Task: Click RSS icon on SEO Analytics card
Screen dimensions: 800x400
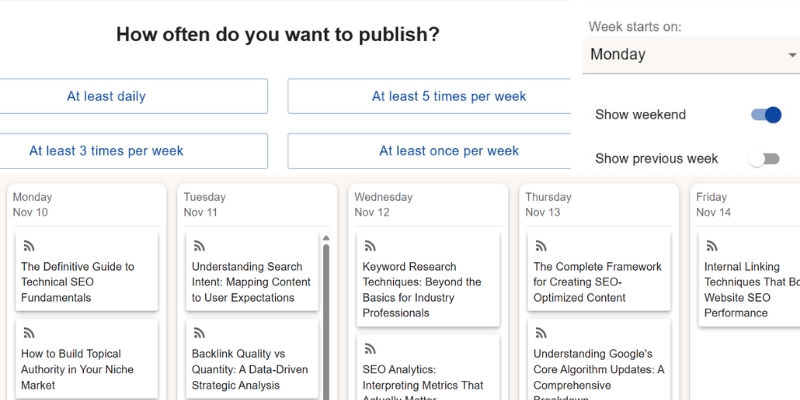Action: (370, 348)
